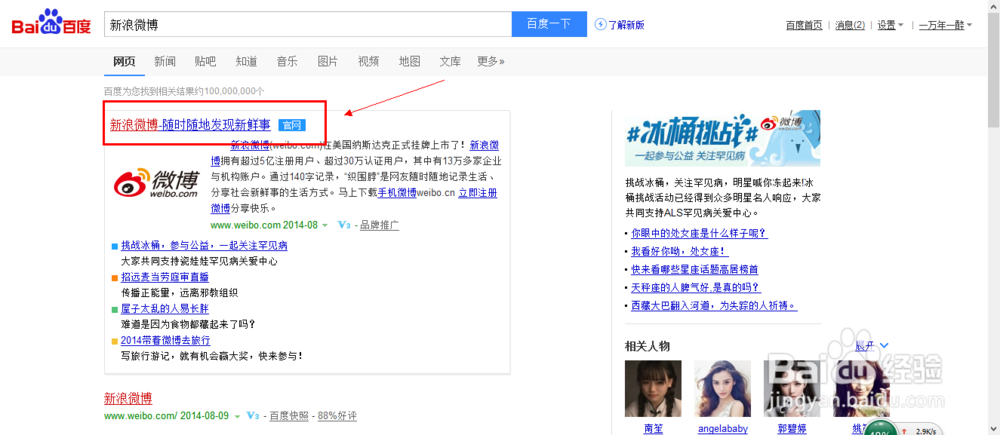The height and width of the screenshot is (435, 1000).
Task: Open the 品牌推广 link
Action: coord(379,225)
